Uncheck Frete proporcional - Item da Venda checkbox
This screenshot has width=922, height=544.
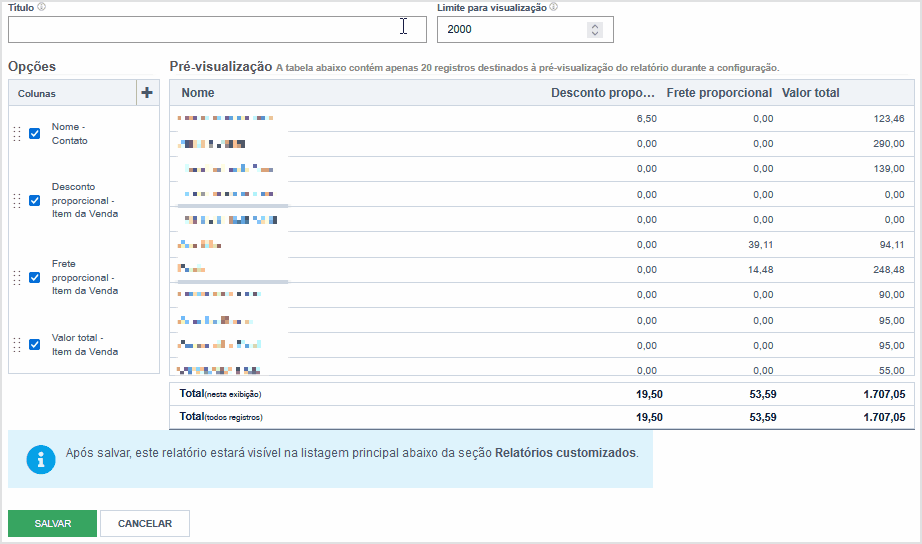click(35, 278)
